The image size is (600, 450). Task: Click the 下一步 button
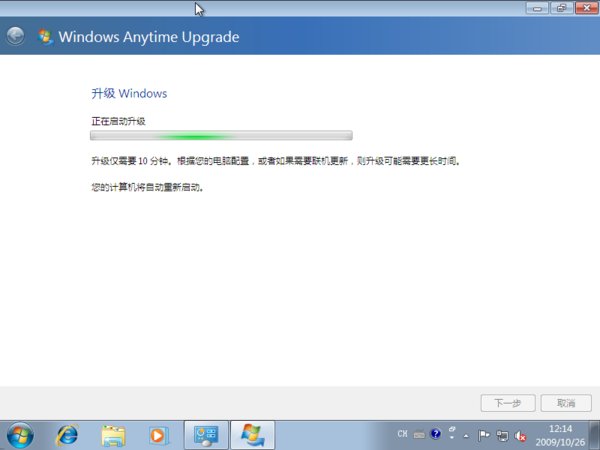tap(508, 403)
